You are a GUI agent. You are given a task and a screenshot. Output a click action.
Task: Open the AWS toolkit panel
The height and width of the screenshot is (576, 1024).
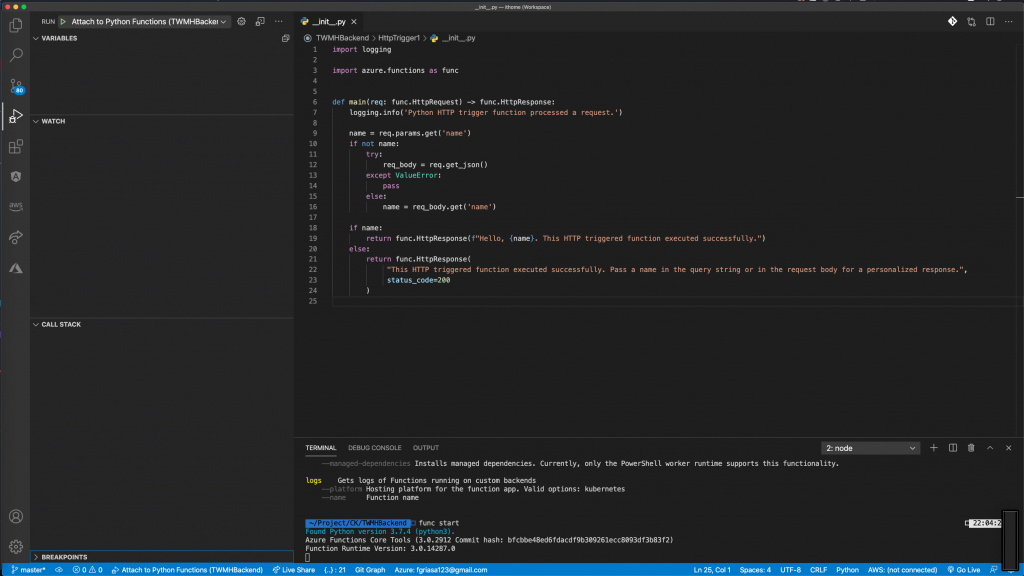point(15,207)
